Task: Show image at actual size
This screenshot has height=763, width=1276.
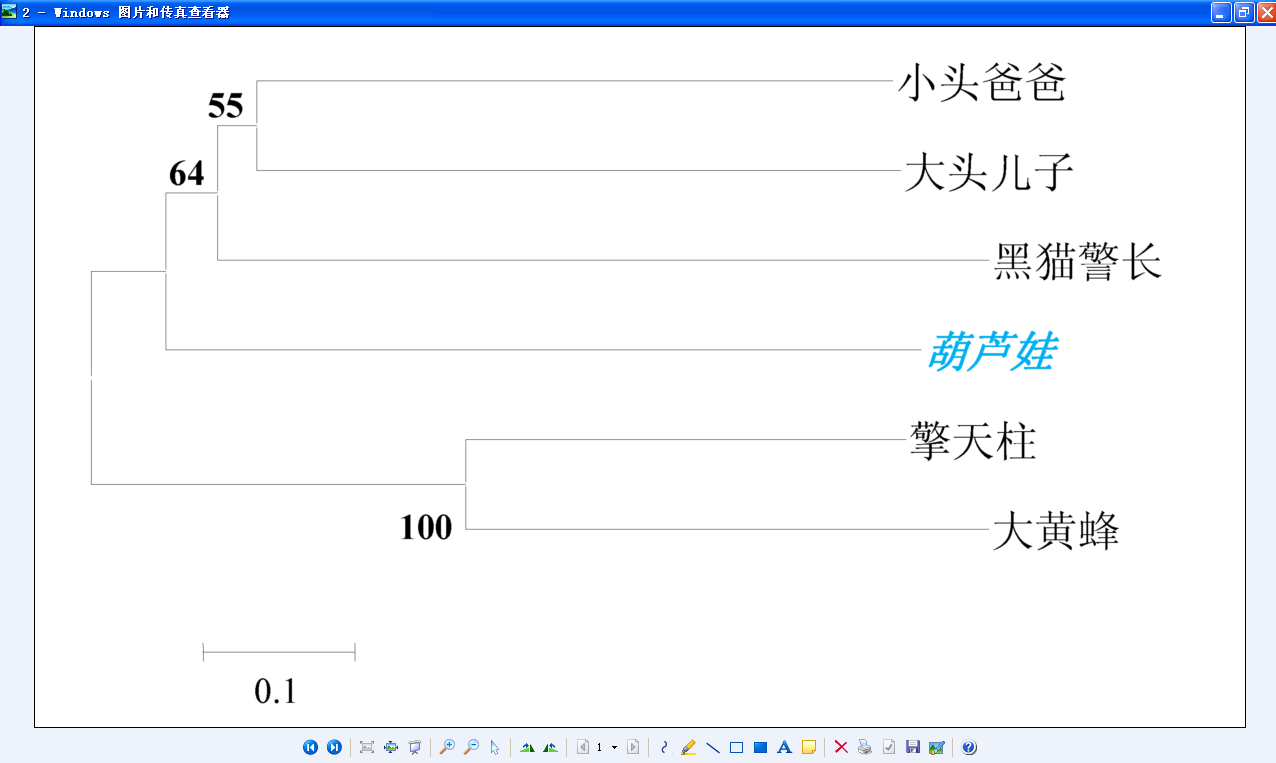Action: pyautogui.click(x=391, y=747)
